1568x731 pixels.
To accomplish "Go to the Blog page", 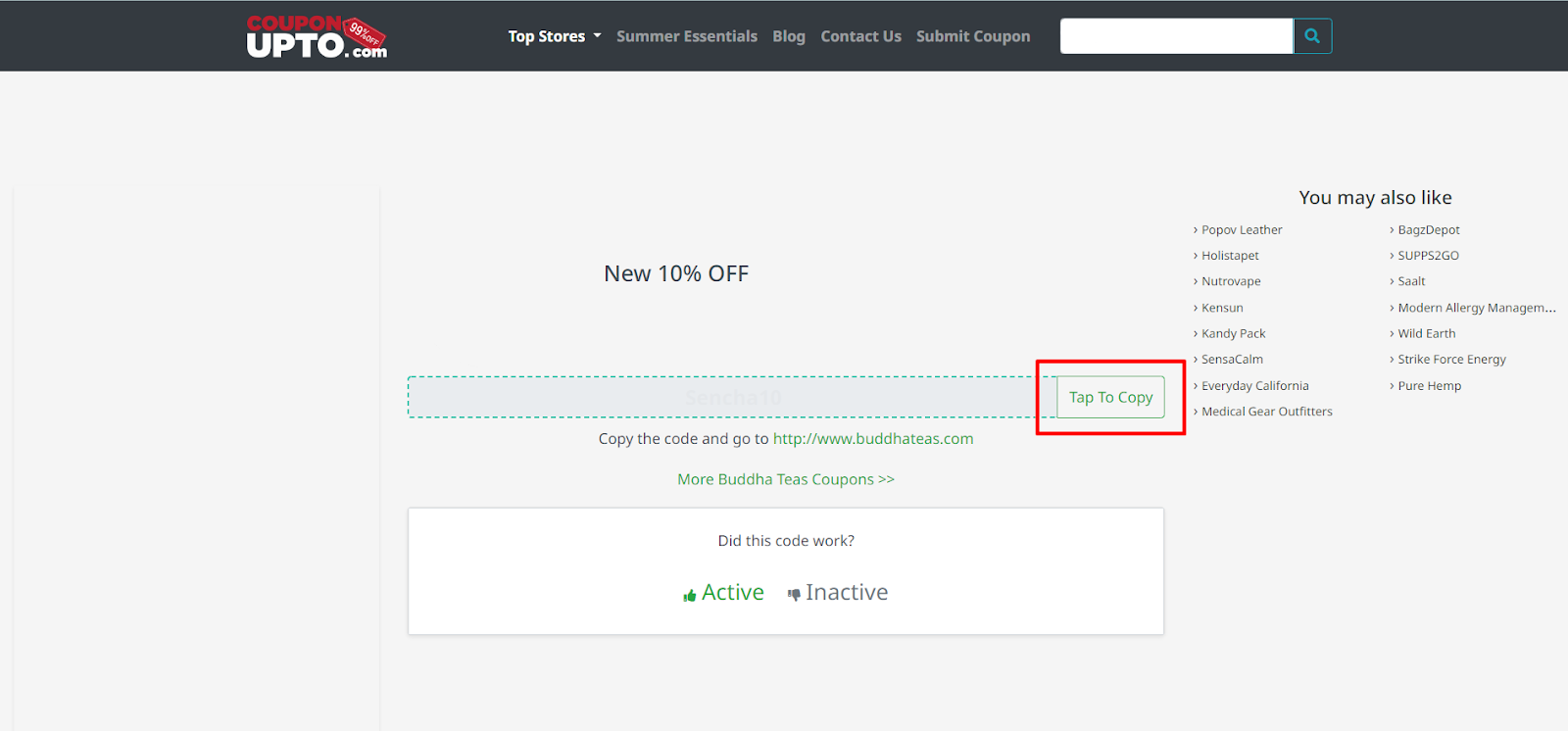I will (x=789, y=36).
